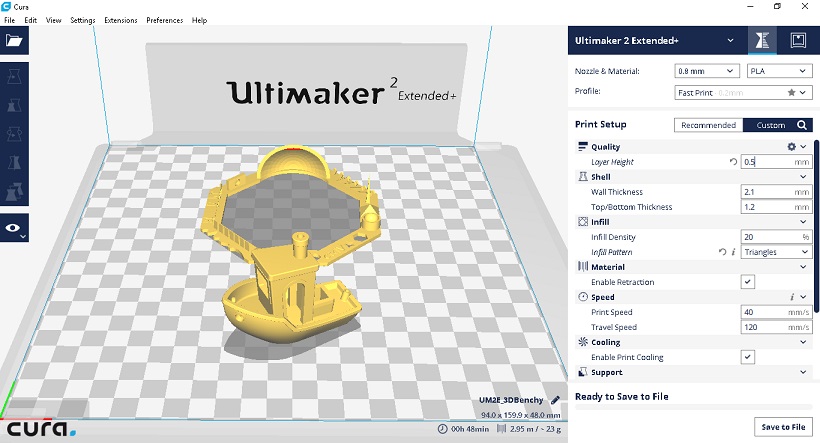Click the profile star icon
The height and width of the screenshot is (443, 820).
791,93
